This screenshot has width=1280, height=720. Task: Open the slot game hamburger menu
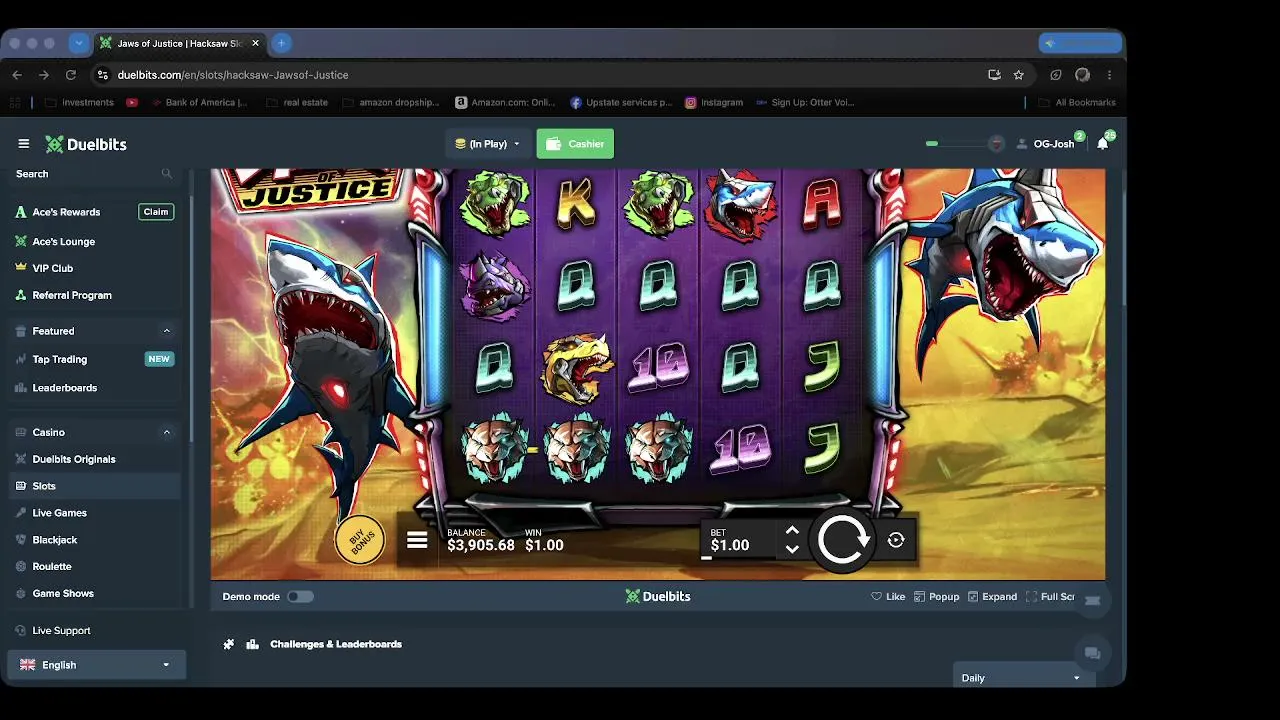pos(417,541)
